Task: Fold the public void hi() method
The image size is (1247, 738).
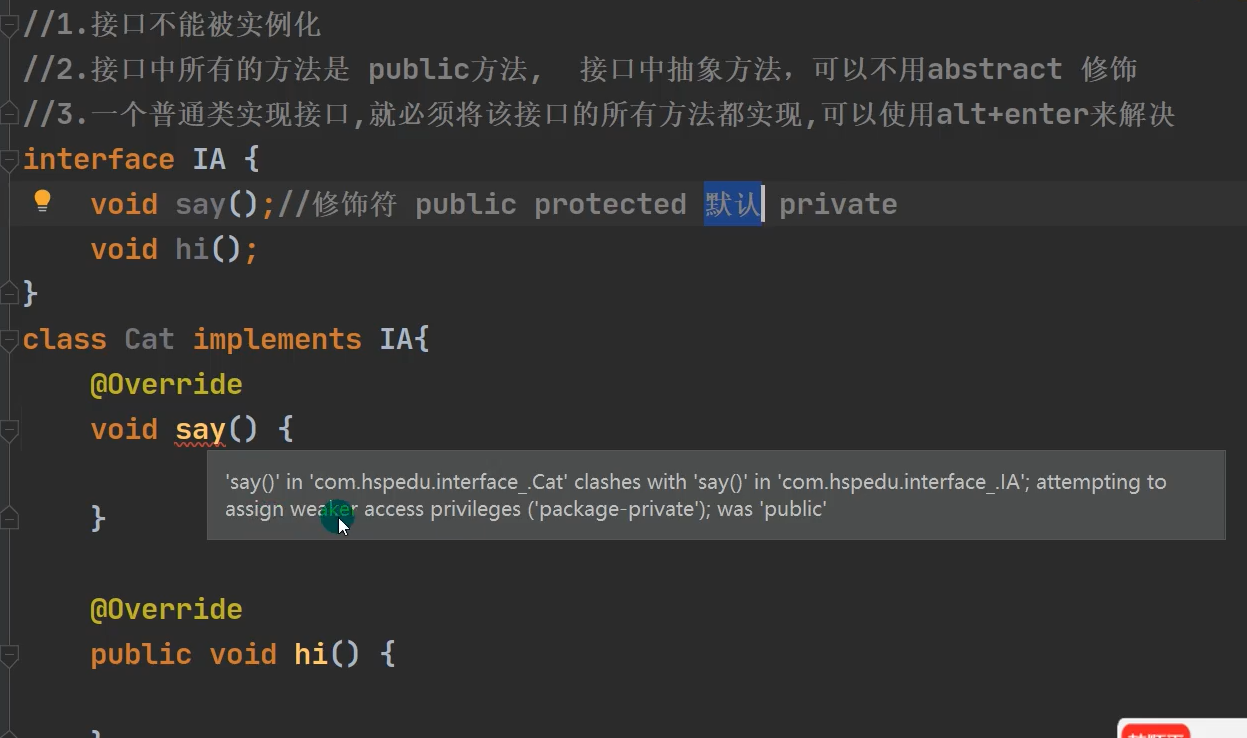Action: click(x=9, y=655)
